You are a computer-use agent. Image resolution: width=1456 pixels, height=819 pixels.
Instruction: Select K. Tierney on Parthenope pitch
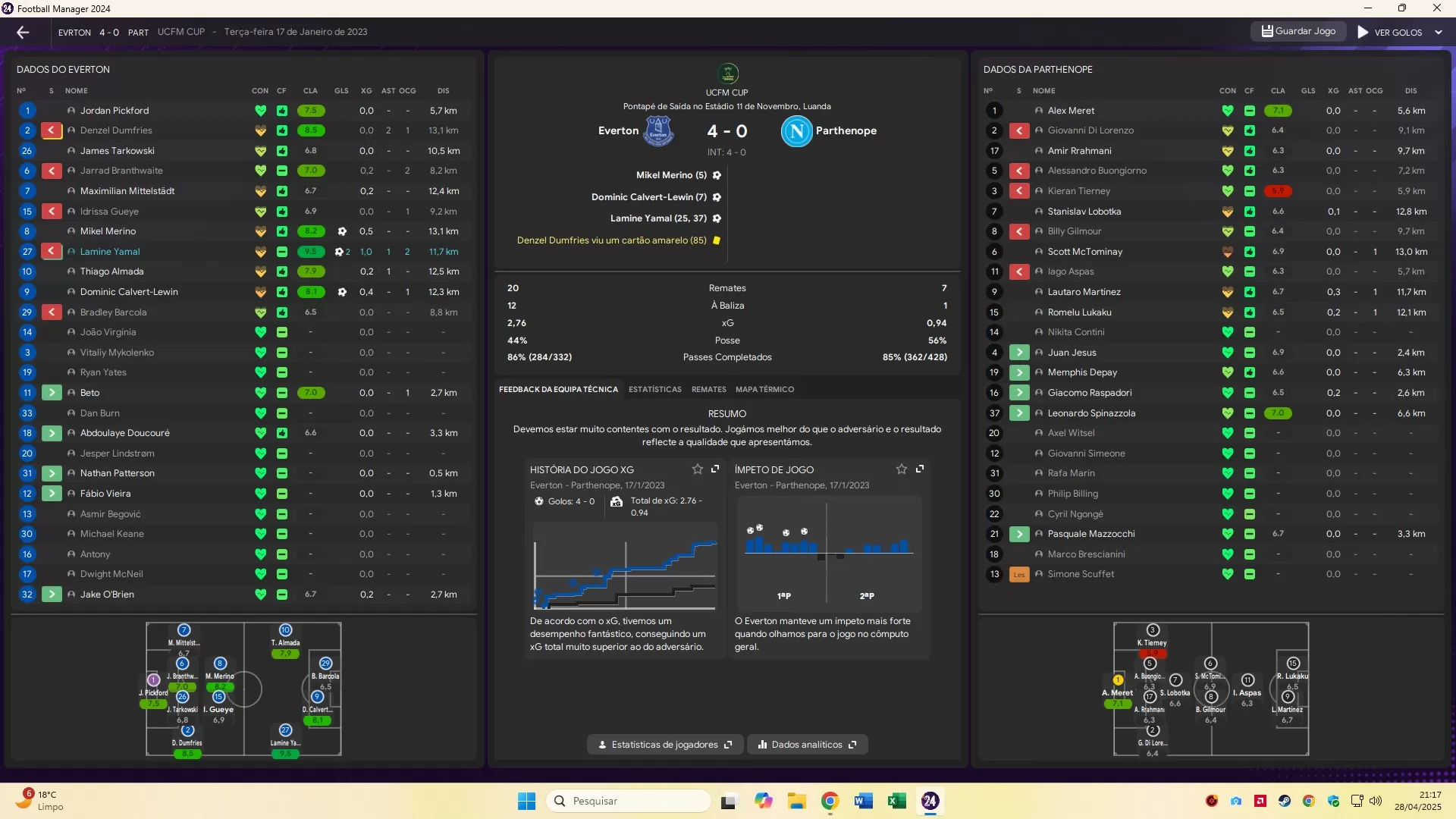coord(1152,642)
